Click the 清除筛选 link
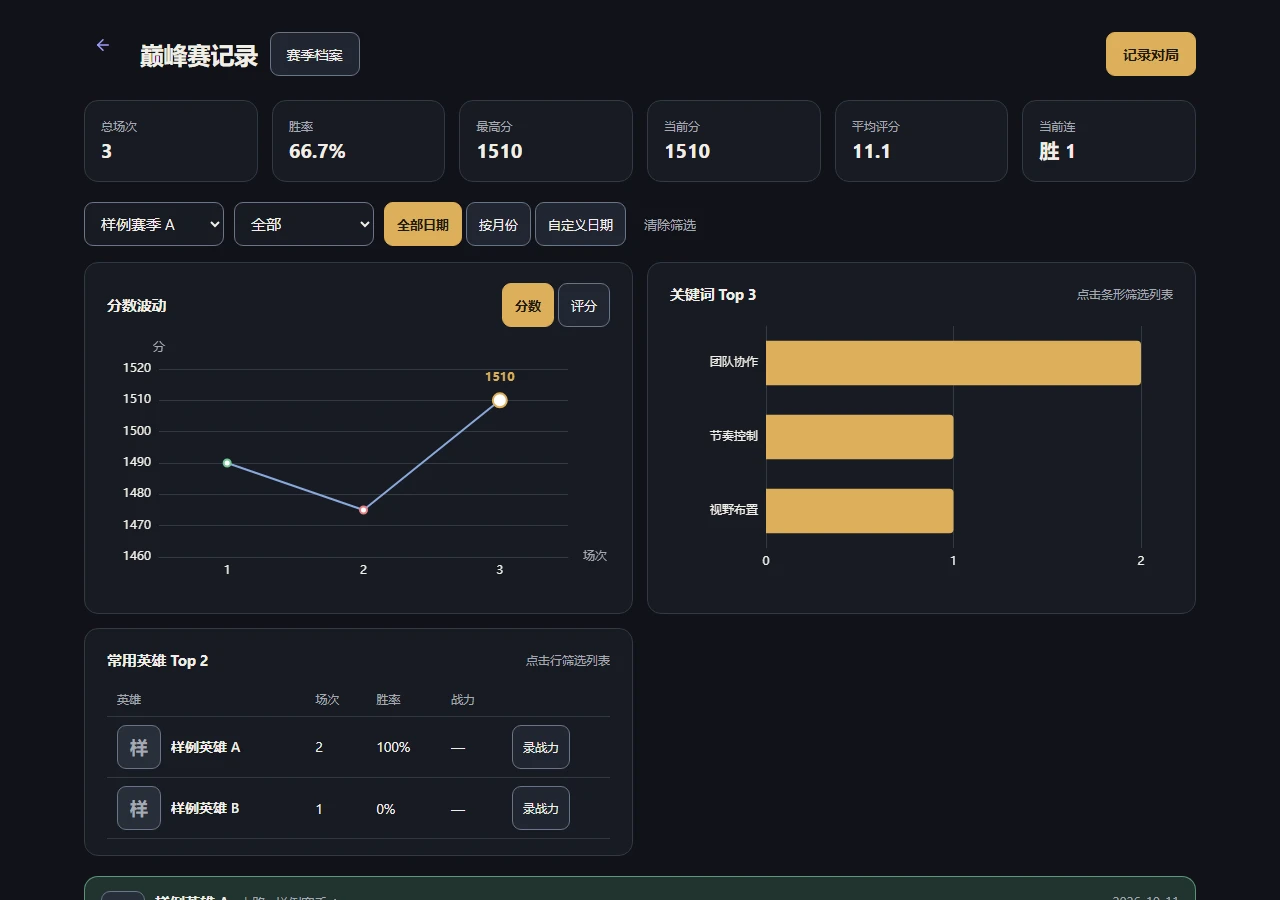The height and width of the screenshot is (900, 1280). 670,225
